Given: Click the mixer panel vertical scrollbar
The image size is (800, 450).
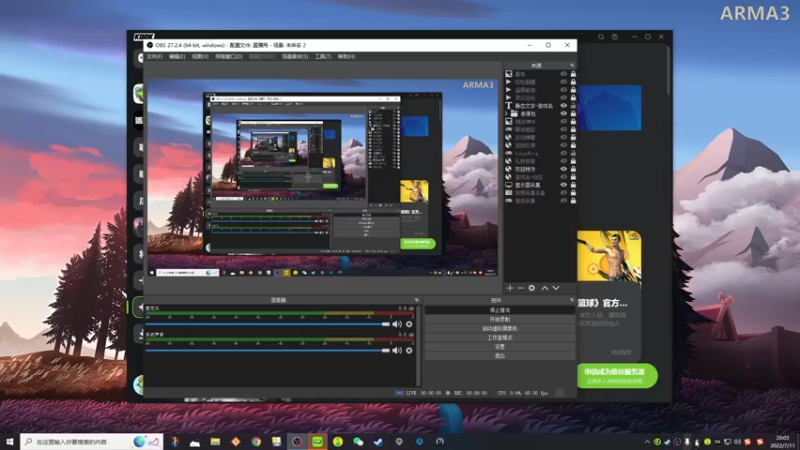Looking at the screenshot, I should pyautogui.click(x=418, y=345).
